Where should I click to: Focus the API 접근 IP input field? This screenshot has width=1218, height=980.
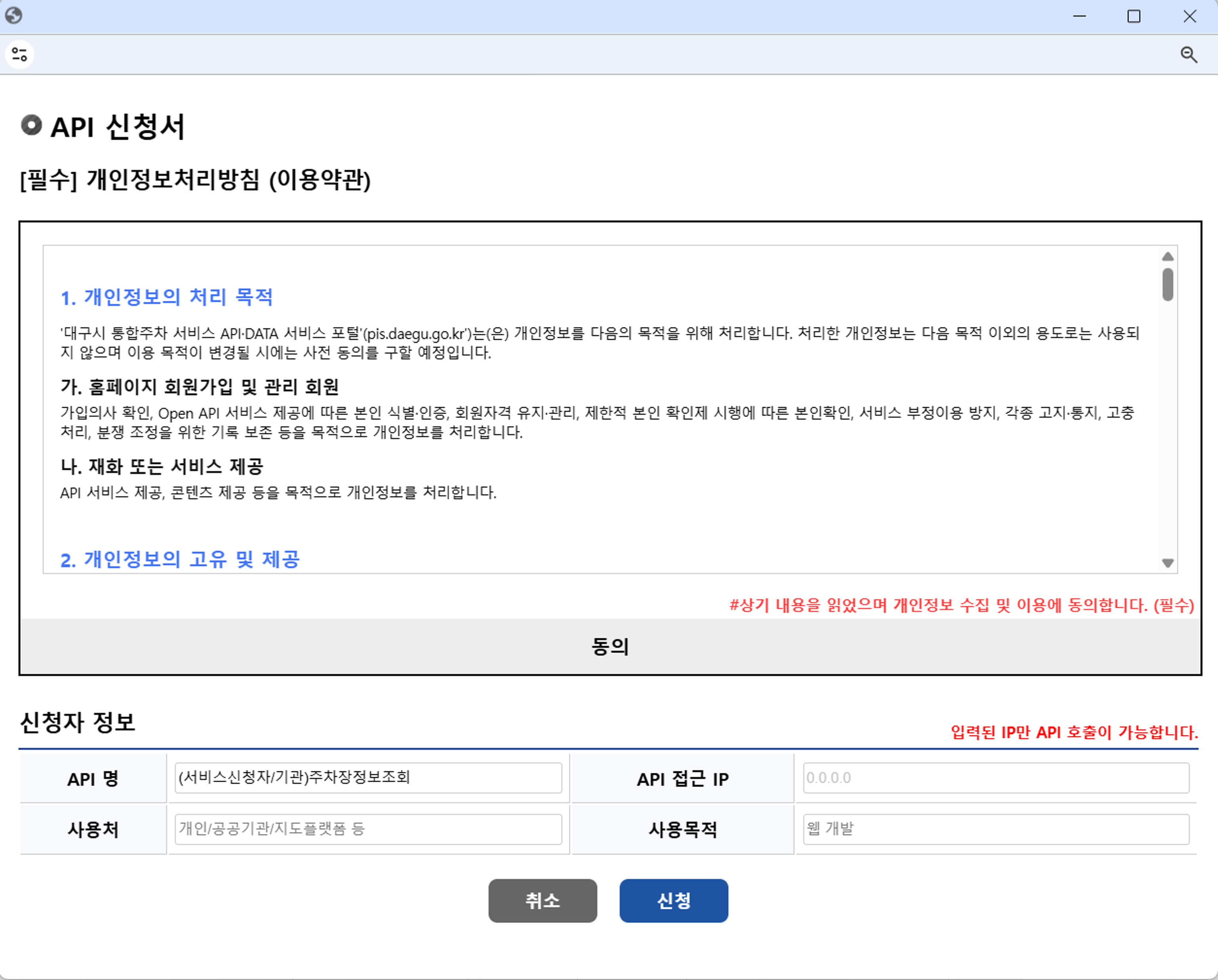(996, 778)
